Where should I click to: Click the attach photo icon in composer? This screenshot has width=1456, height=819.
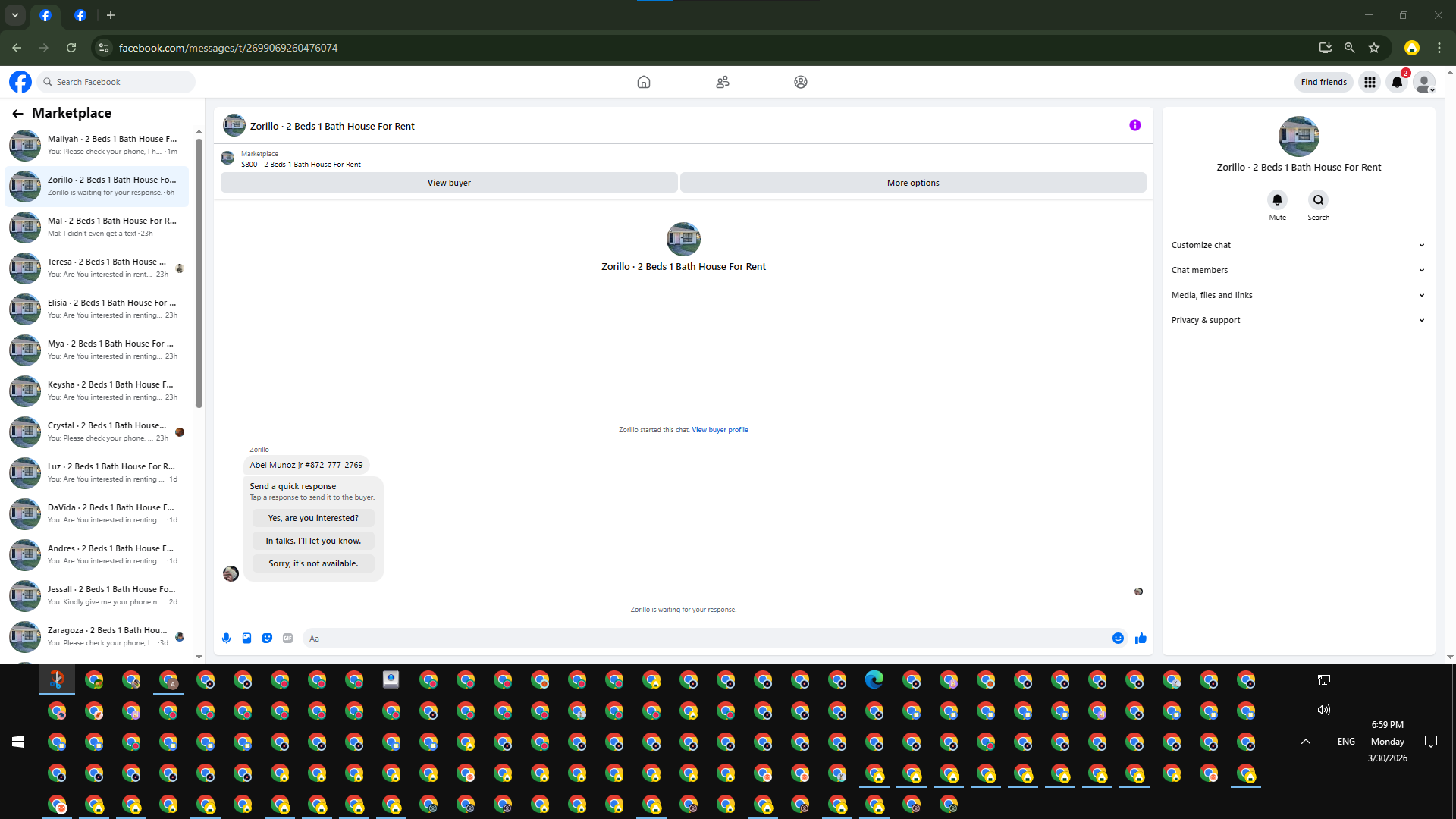(246, 639)
